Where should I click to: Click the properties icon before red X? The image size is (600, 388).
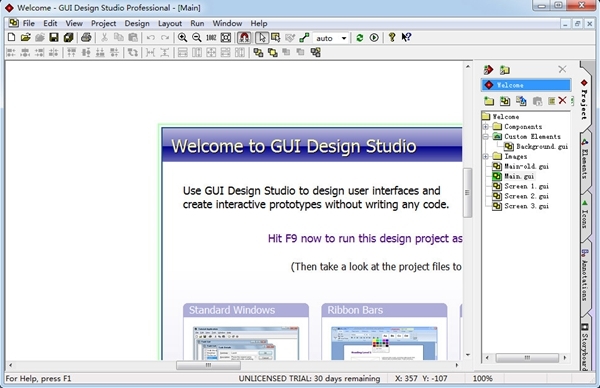[551, 101]
